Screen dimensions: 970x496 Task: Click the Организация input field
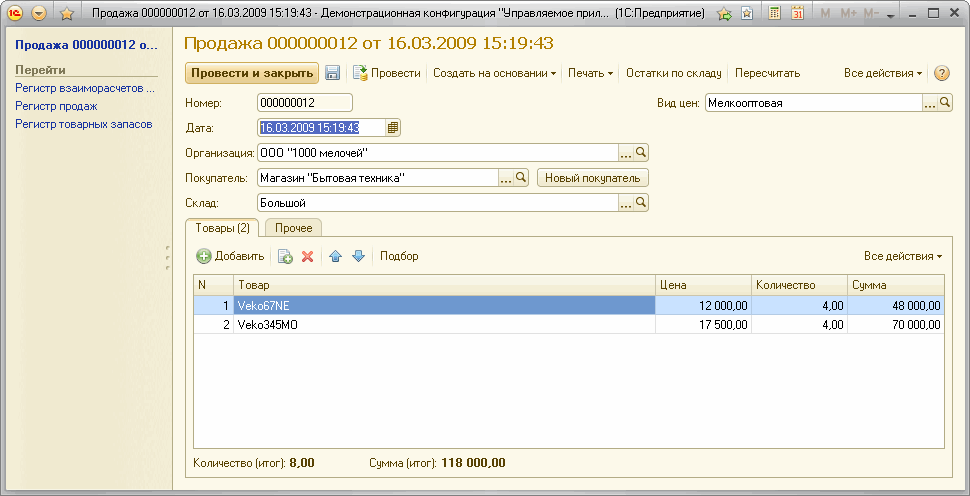pyautogui.click(x=437, y=153)
